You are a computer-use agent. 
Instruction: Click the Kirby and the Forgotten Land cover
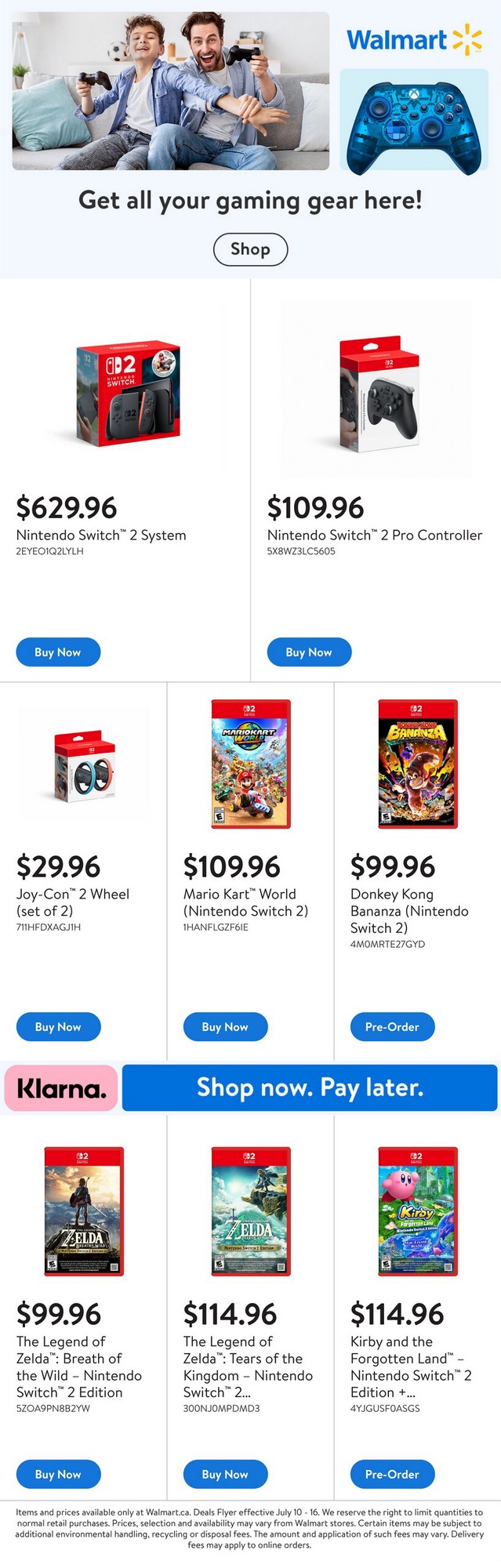pyautogui.click(x=417, y=1211)
